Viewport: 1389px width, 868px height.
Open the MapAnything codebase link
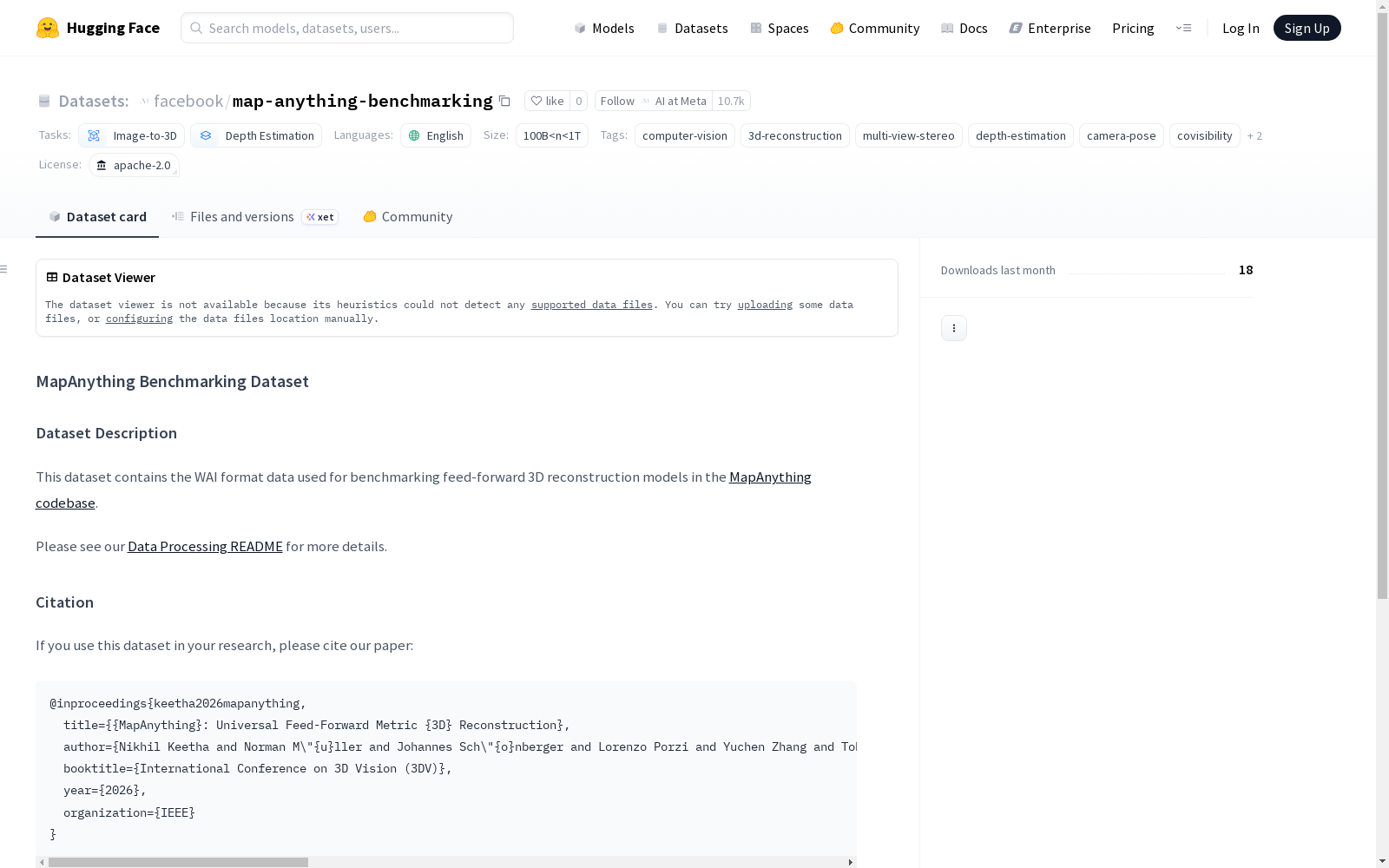pos(770,477)
